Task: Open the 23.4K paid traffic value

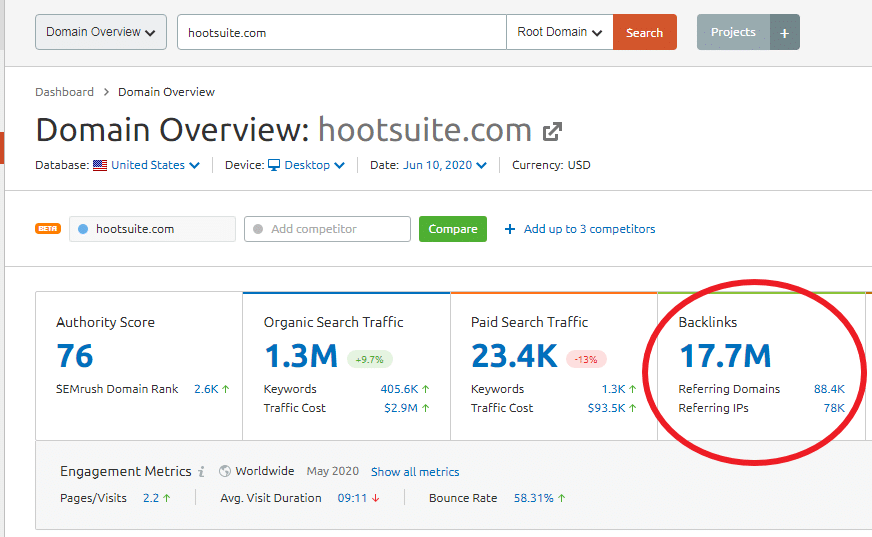Action: pyautogui.click(x=514, y=356)
